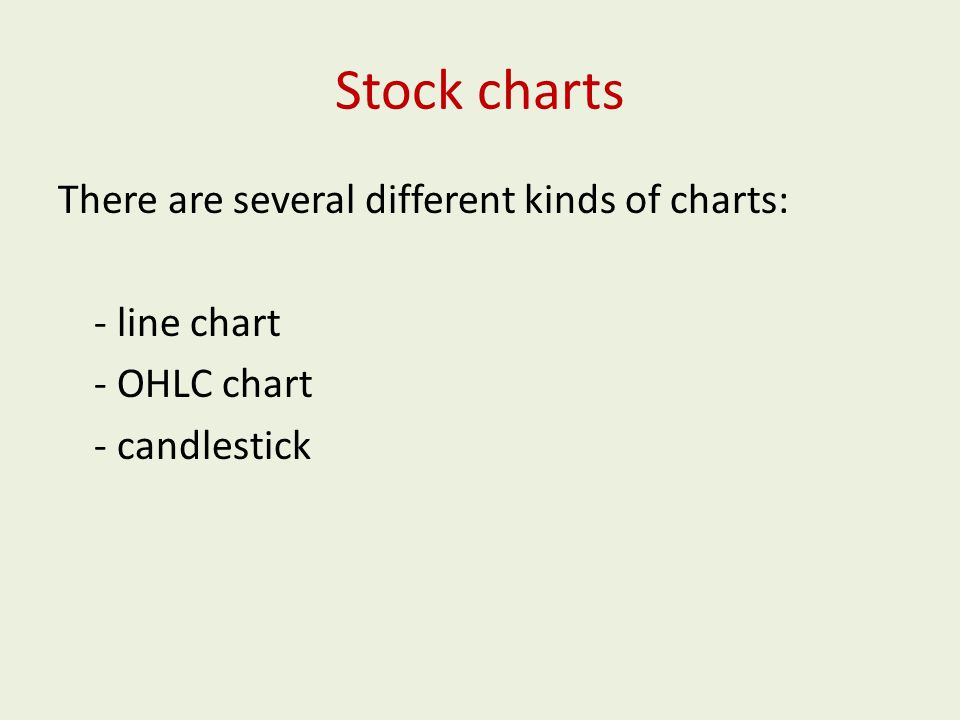Image resolution: width=960 pixels, height=720 pixels.
Task: Click the word "charts:" ending the sentence
Action: pos(729,199)
